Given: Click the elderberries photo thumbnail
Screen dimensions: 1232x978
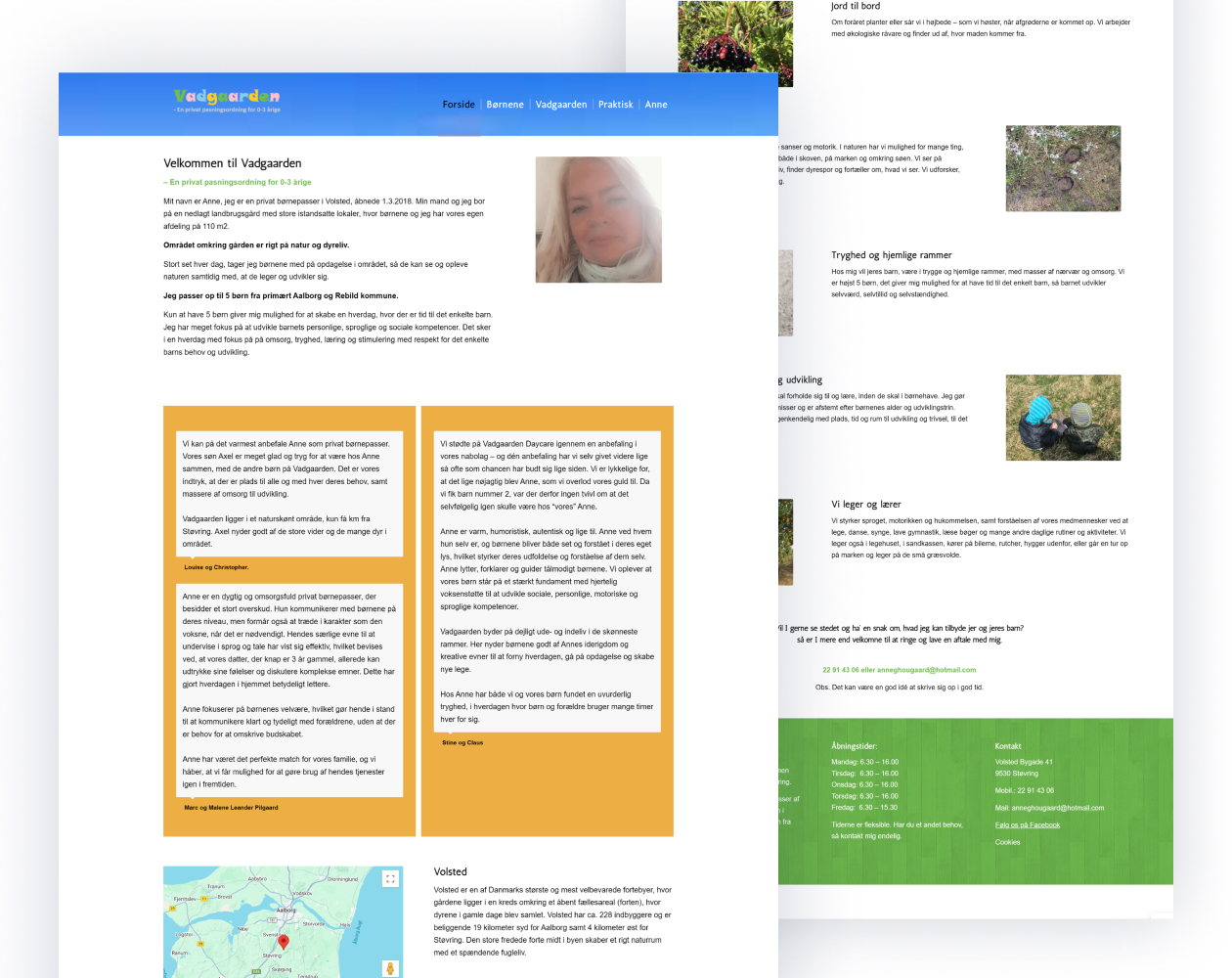Looking at the screenshot, I should [x=735, y=43].
